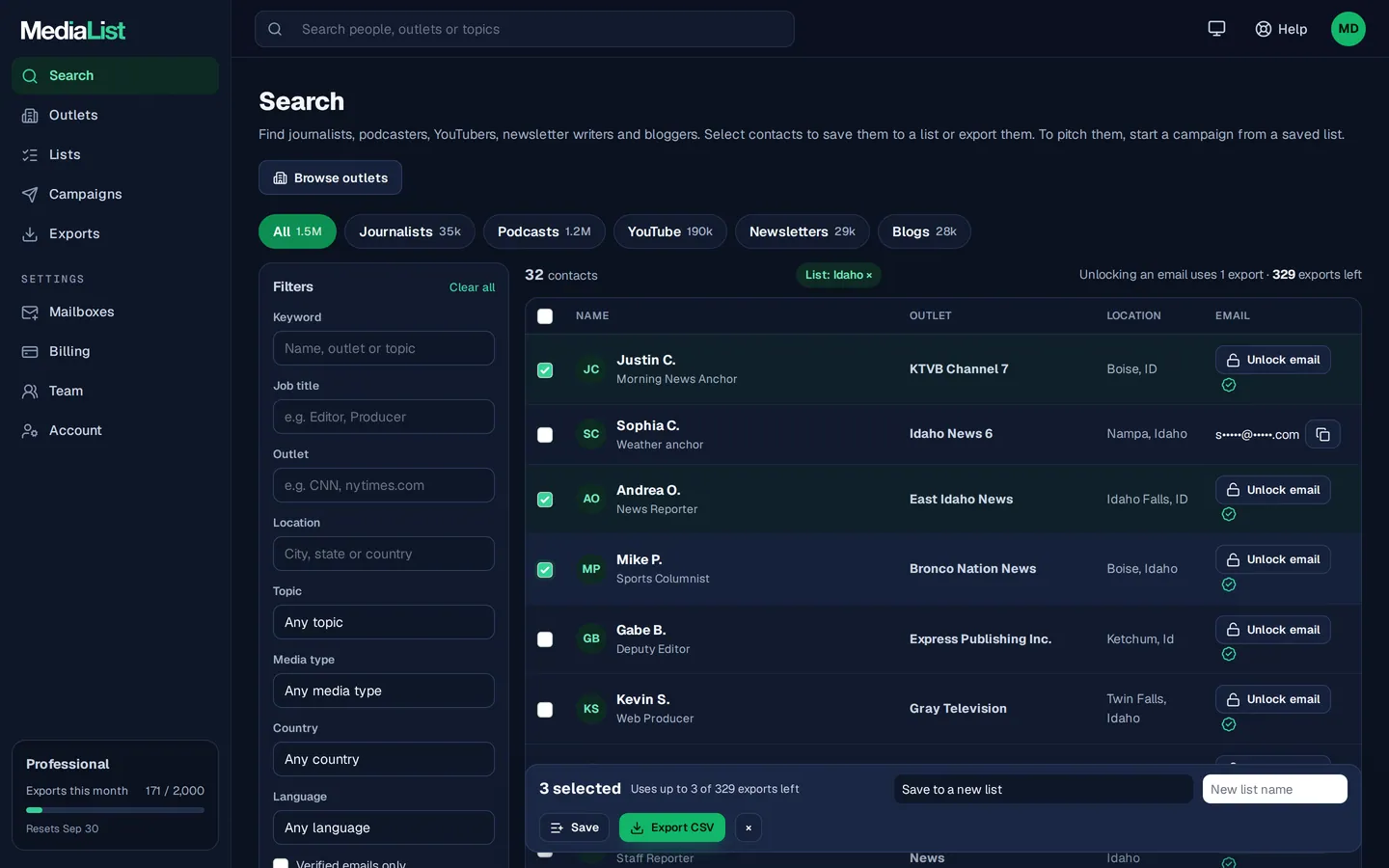Click the search people, outlets or topics box

pos(525,29)
